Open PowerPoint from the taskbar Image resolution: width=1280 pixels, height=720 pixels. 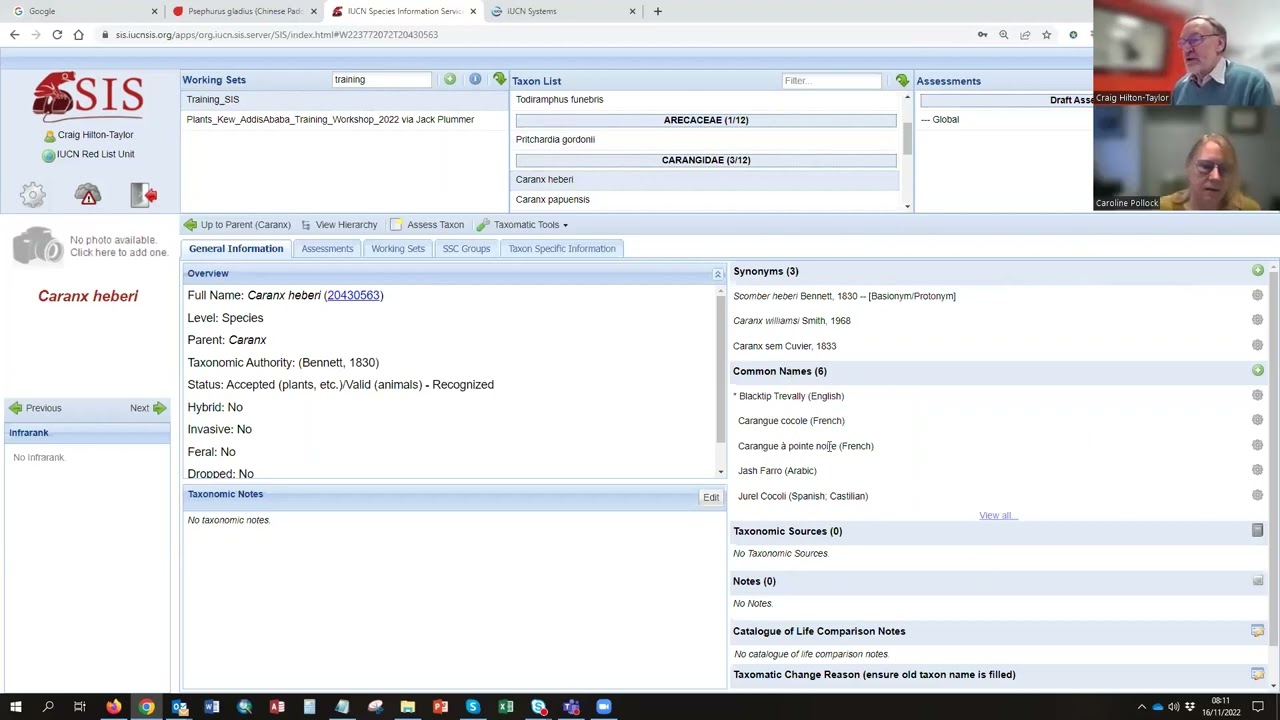(440, 707)
